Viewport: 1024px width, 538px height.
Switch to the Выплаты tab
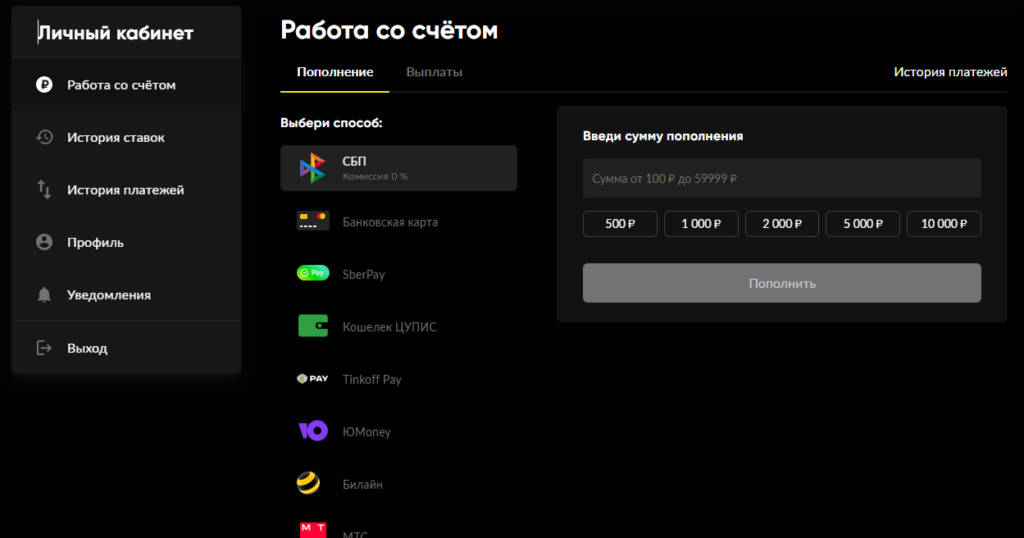click(434, 72)
